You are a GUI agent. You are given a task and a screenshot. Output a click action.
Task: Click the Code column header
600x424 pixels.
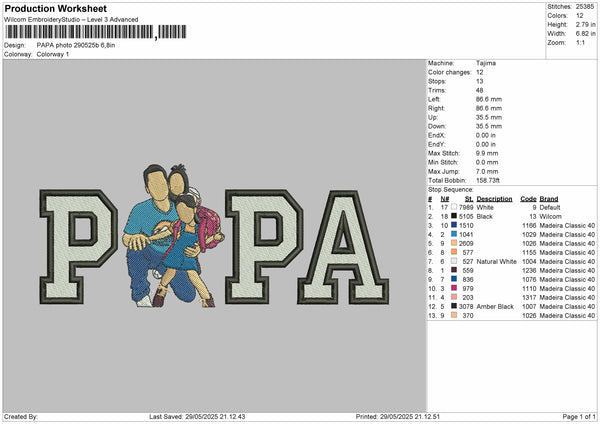[529, 198]
